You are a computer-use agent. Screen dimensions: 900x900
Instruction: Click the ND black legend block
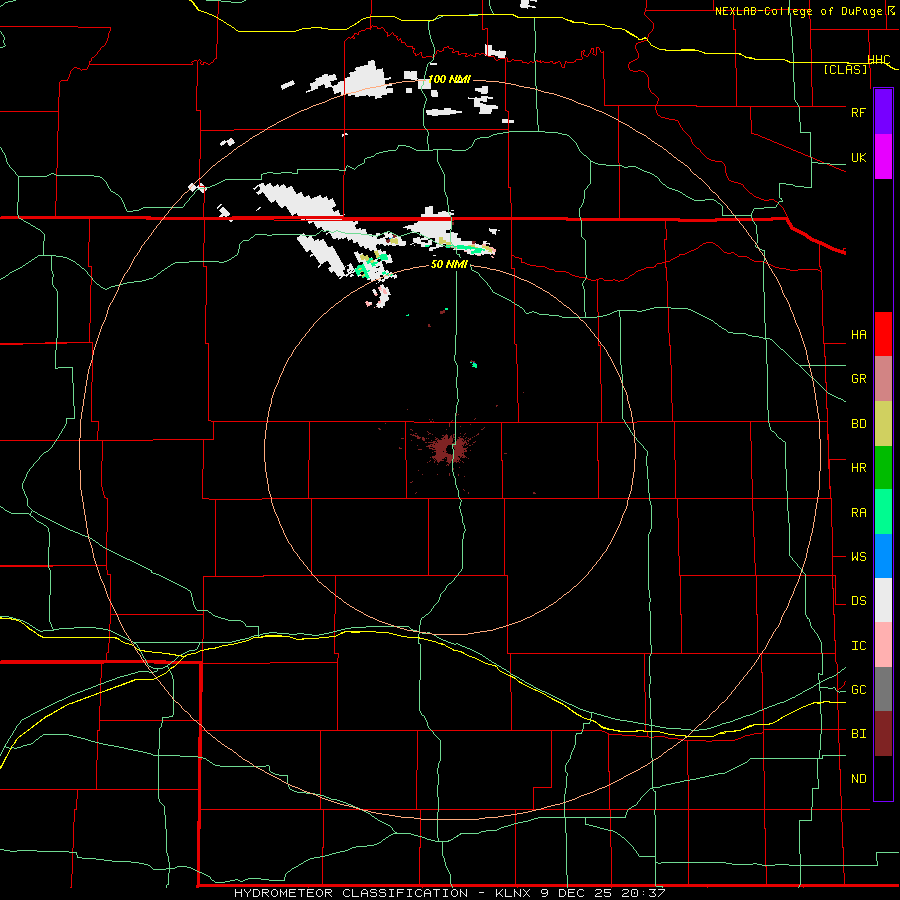tap(883, 778)
